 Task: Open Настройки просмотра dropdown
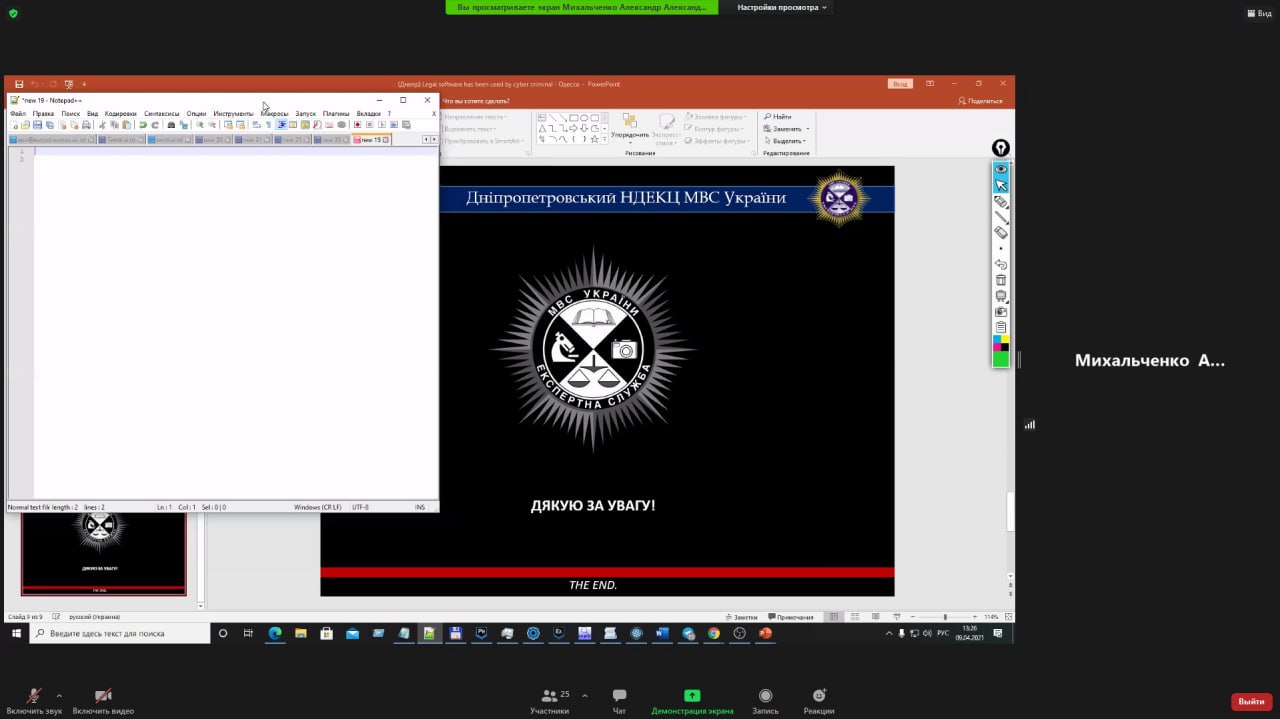pyautogui.click(x=783, y=7)
